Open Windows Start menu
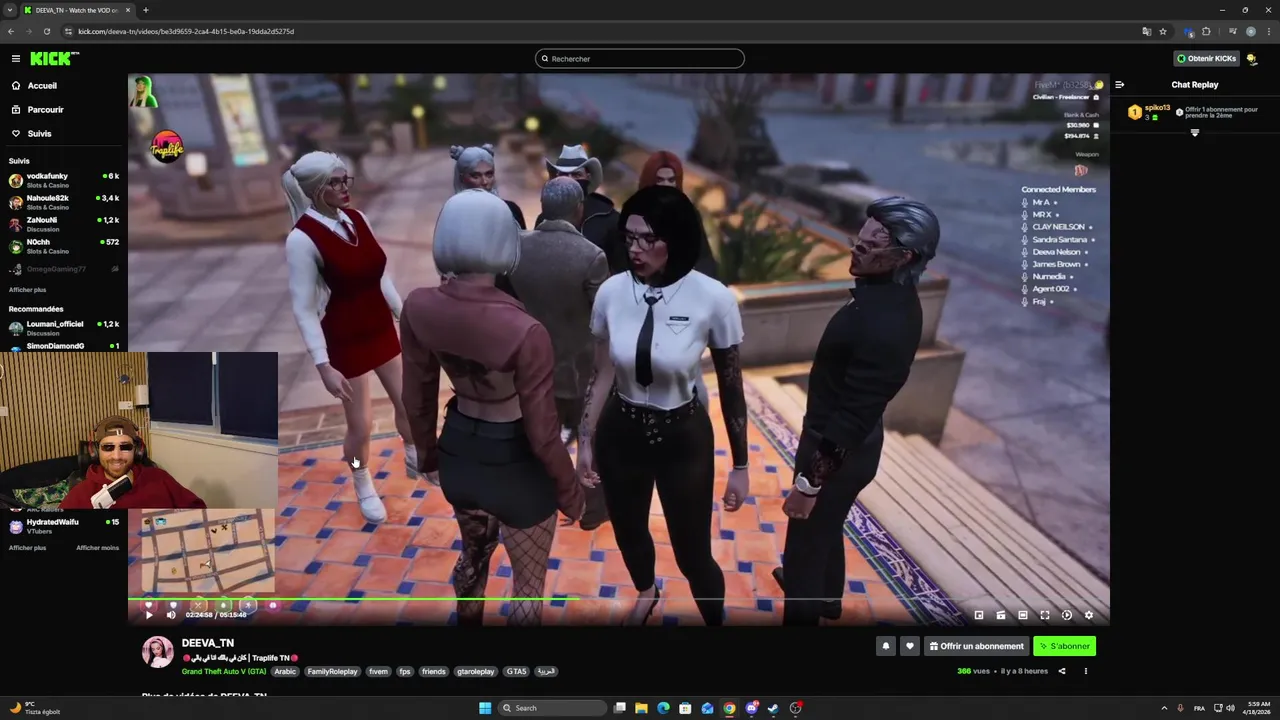 [x=485, y=708]
